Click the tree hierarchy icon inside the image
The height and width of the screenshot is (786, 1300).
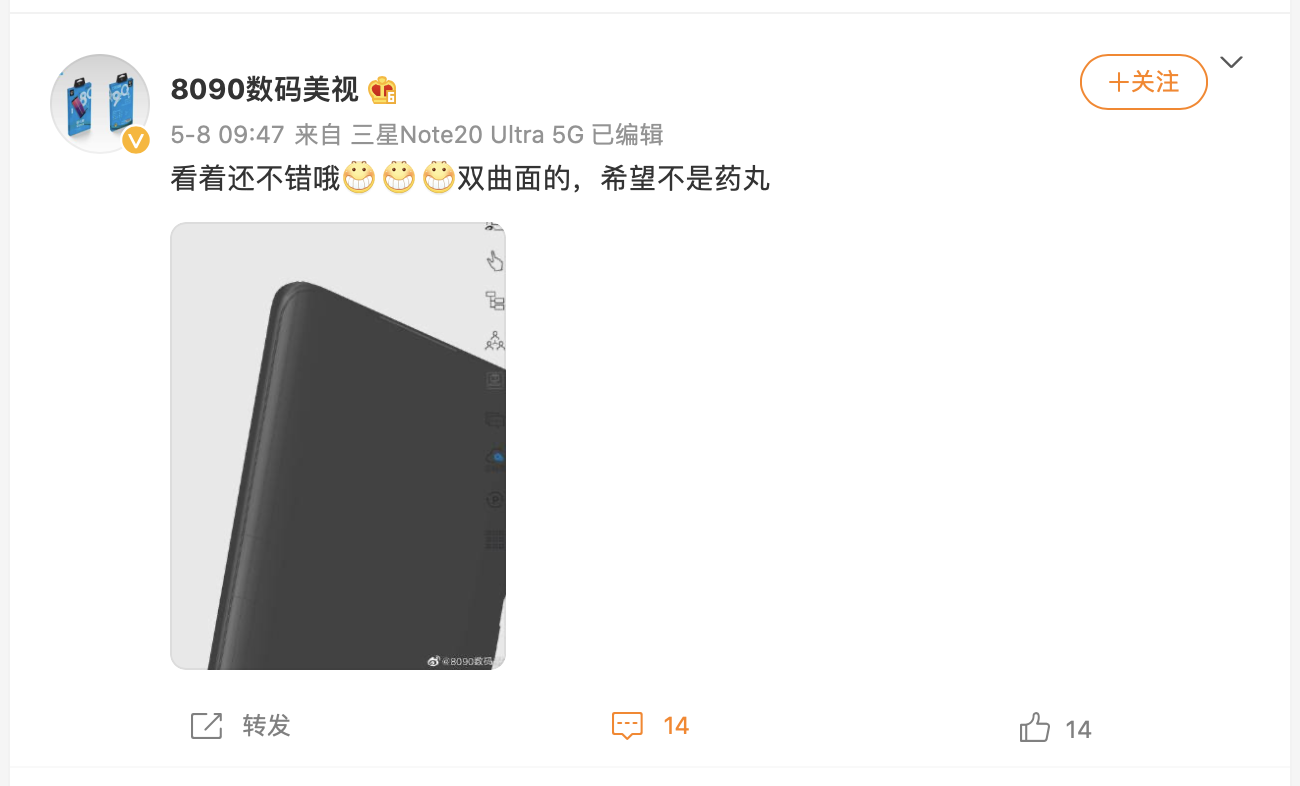click(x=495, y=300)
